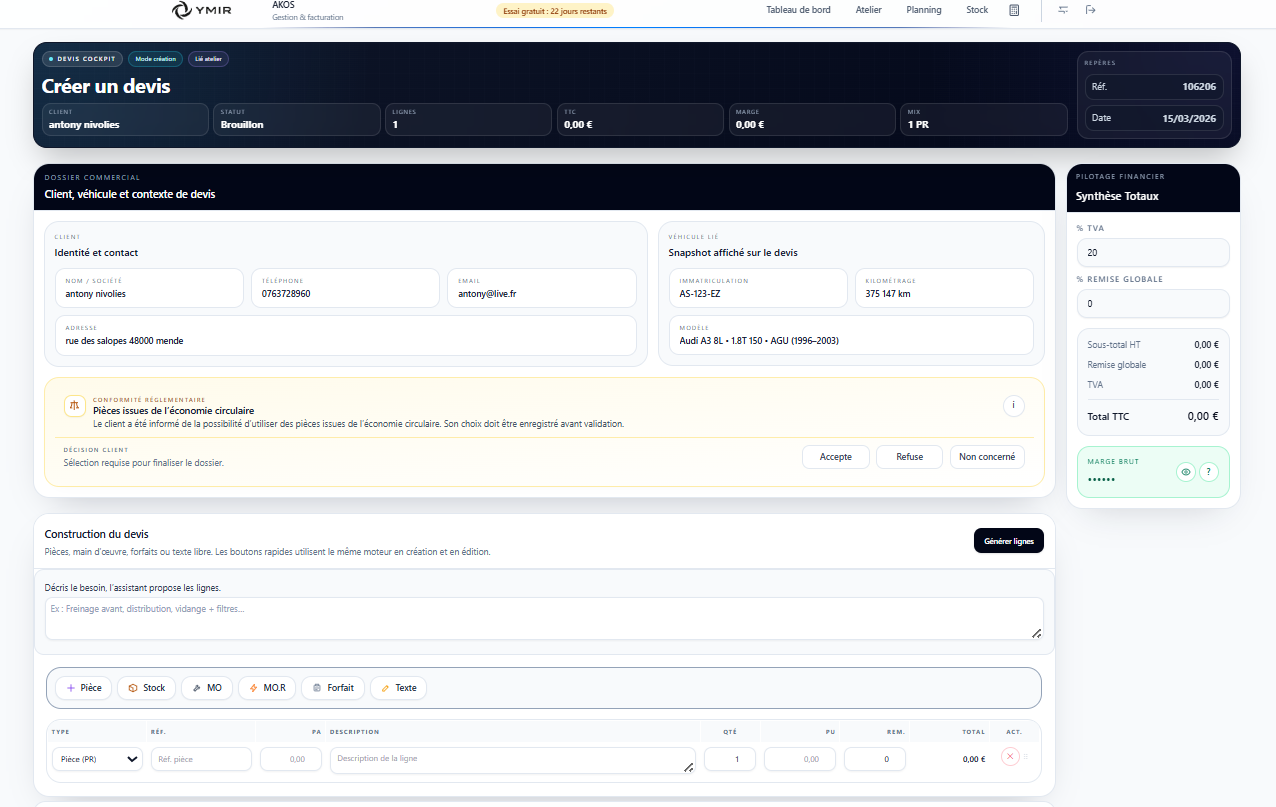
Task: Select Accepte as client decision
Action: coord(836,457)
